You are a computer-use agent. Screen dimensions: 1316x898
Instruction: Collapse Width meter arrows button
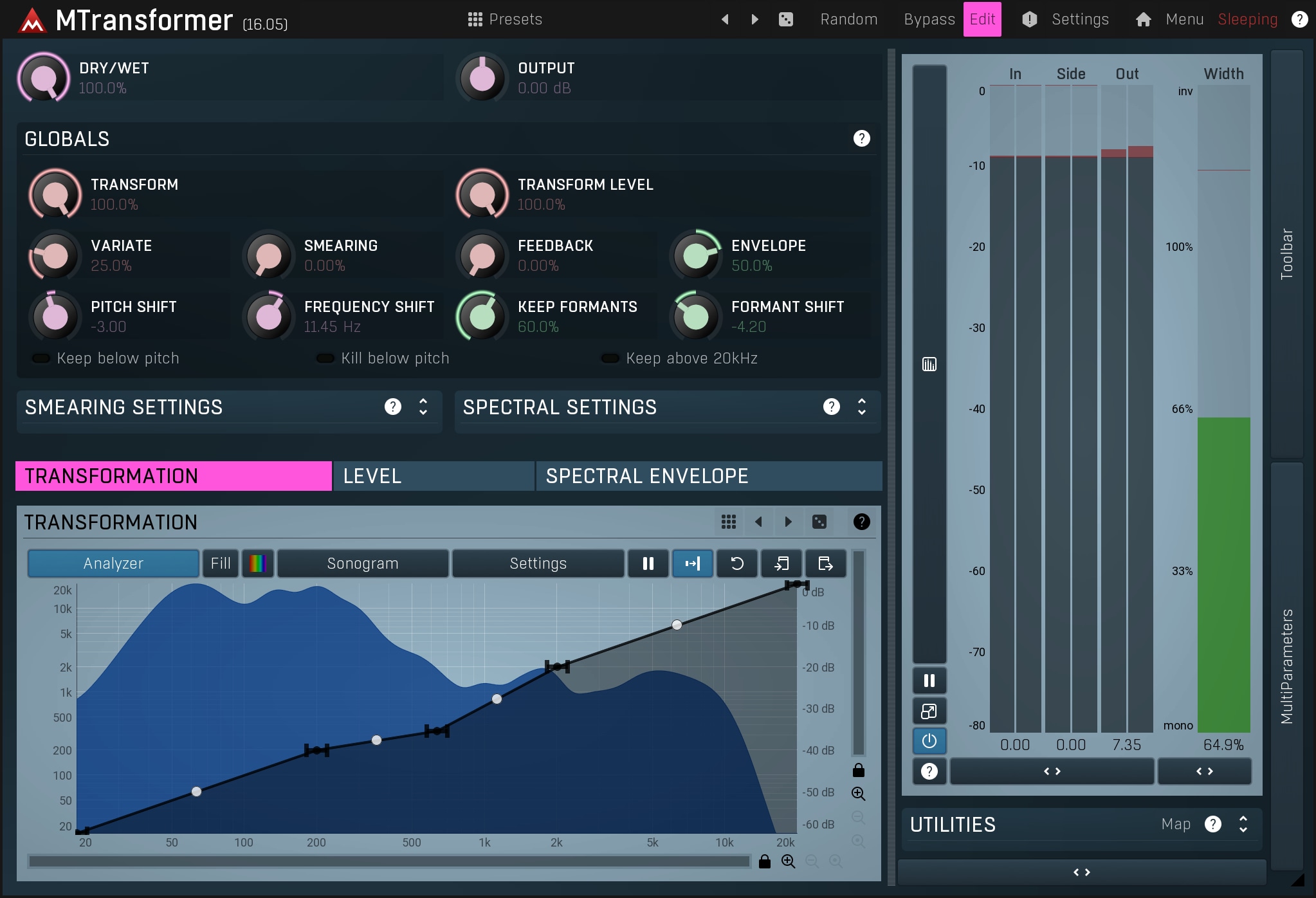1204,771
